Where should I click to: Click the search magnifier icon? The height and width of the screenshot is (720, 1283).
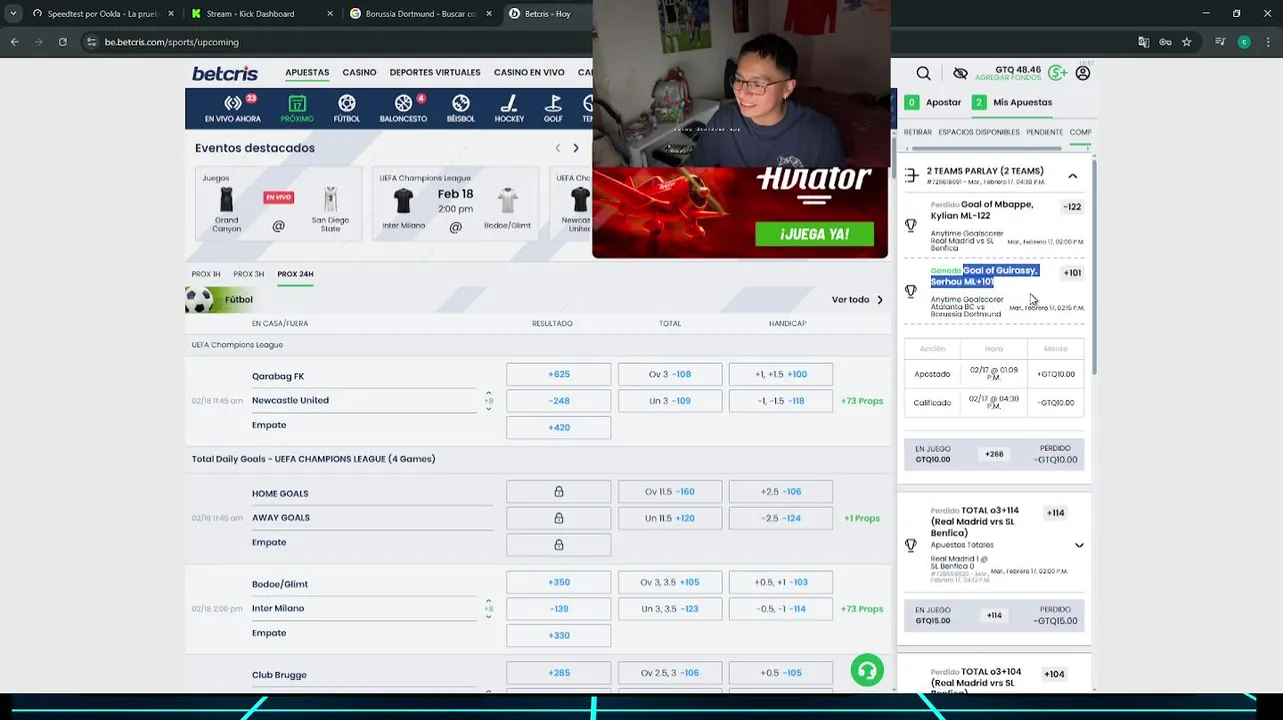click(923, 73)
